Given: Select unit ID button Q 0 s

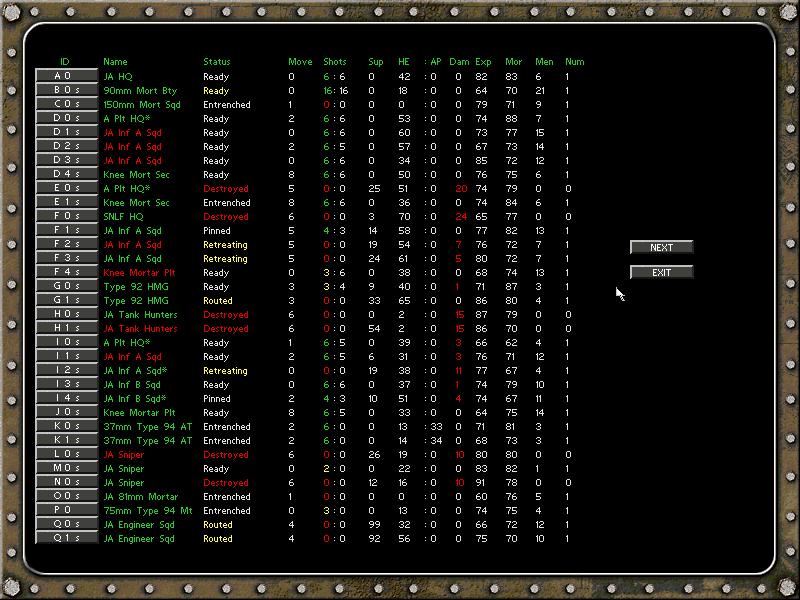Looking at the screenshot, I should 66,524.
